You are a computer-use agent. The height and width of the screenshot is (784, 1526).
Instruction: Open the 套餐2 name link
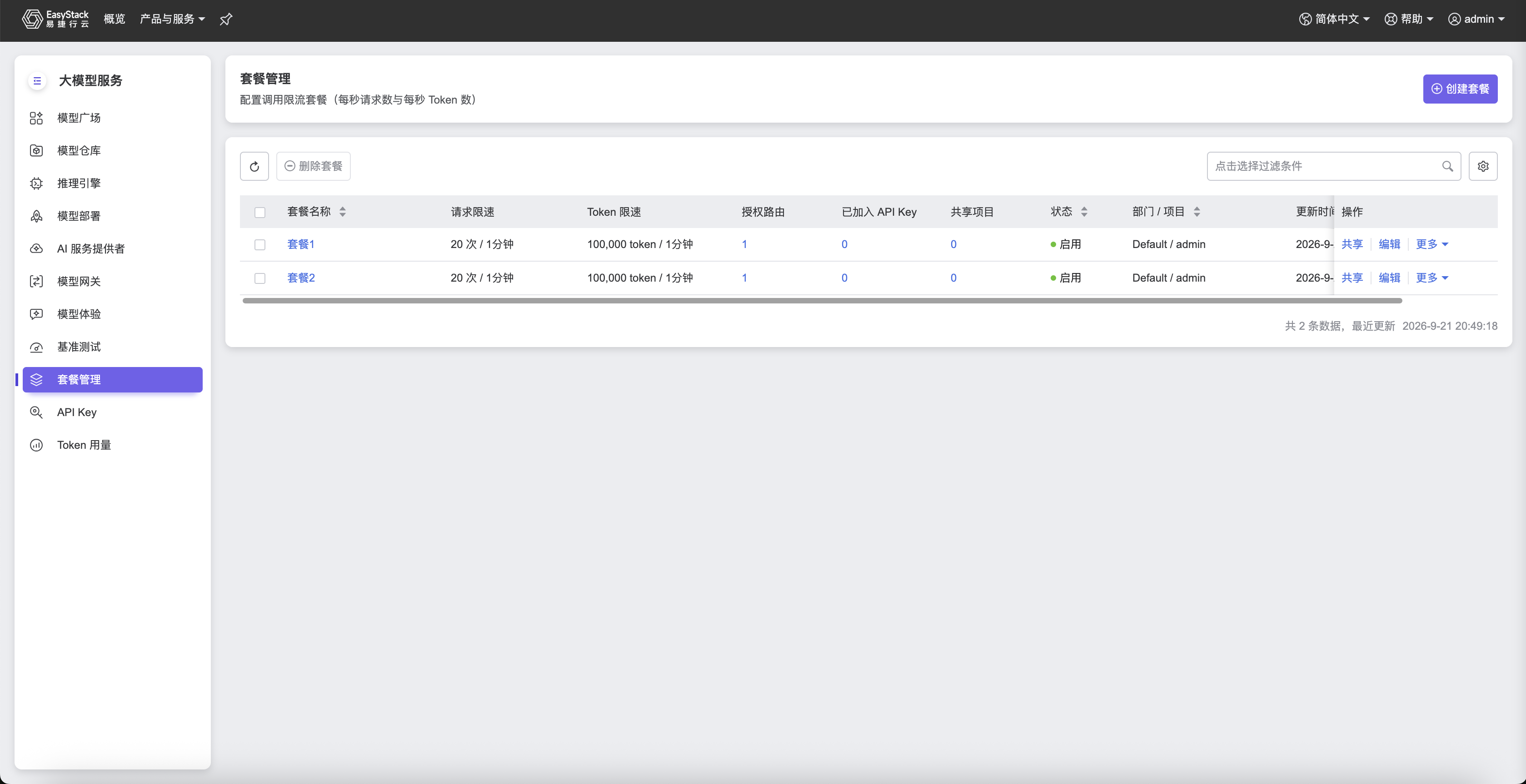301,278
